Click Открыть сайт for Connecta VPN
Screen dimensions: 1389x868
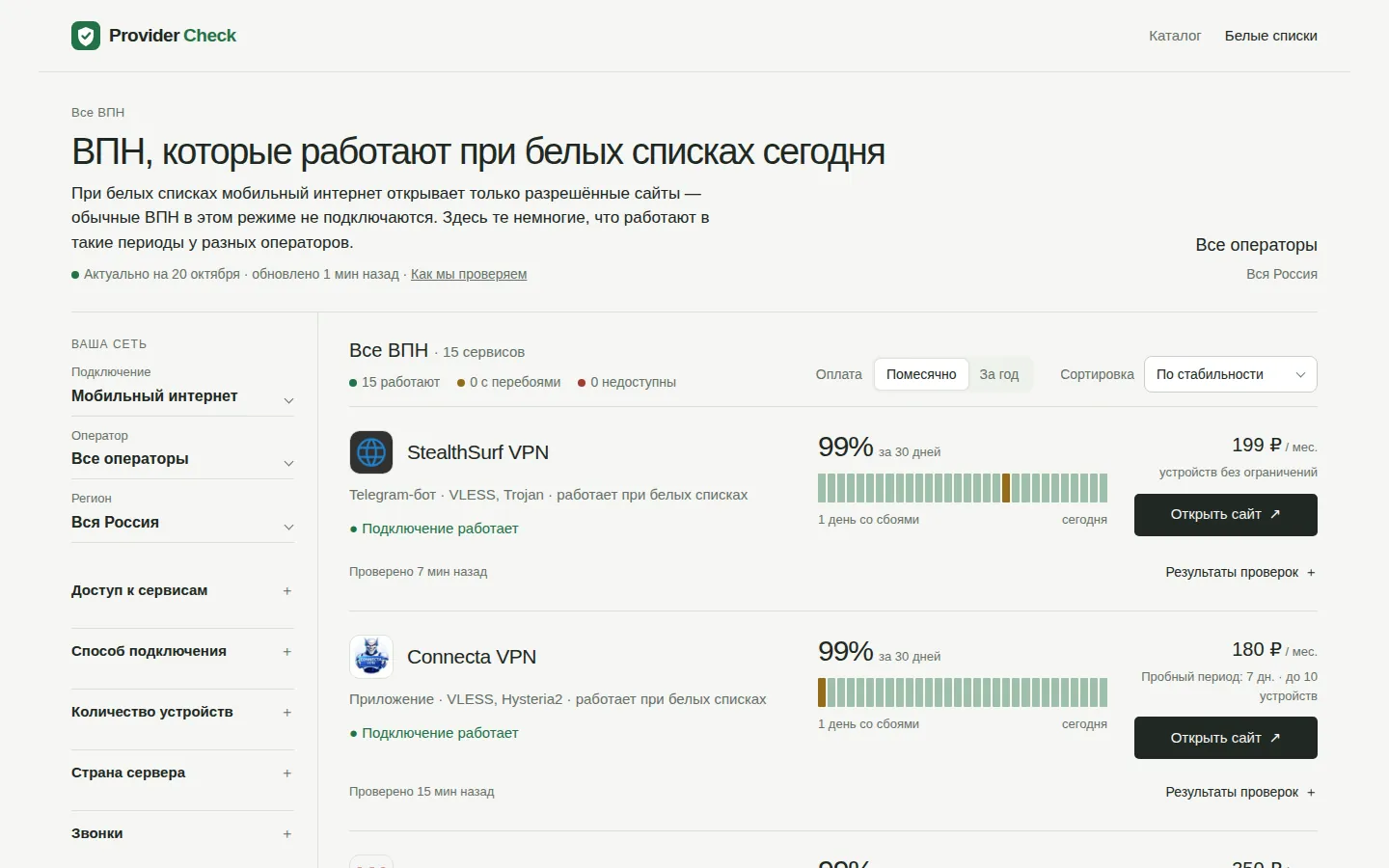1225,738
